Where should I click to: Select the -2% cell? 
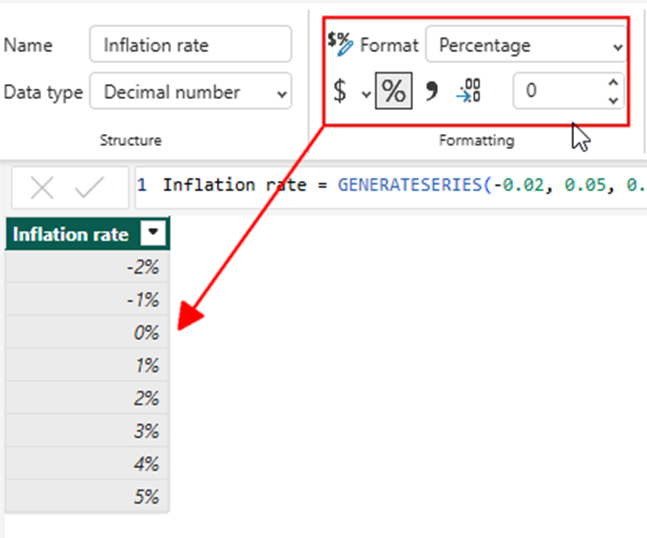click(x=87, y=267)
